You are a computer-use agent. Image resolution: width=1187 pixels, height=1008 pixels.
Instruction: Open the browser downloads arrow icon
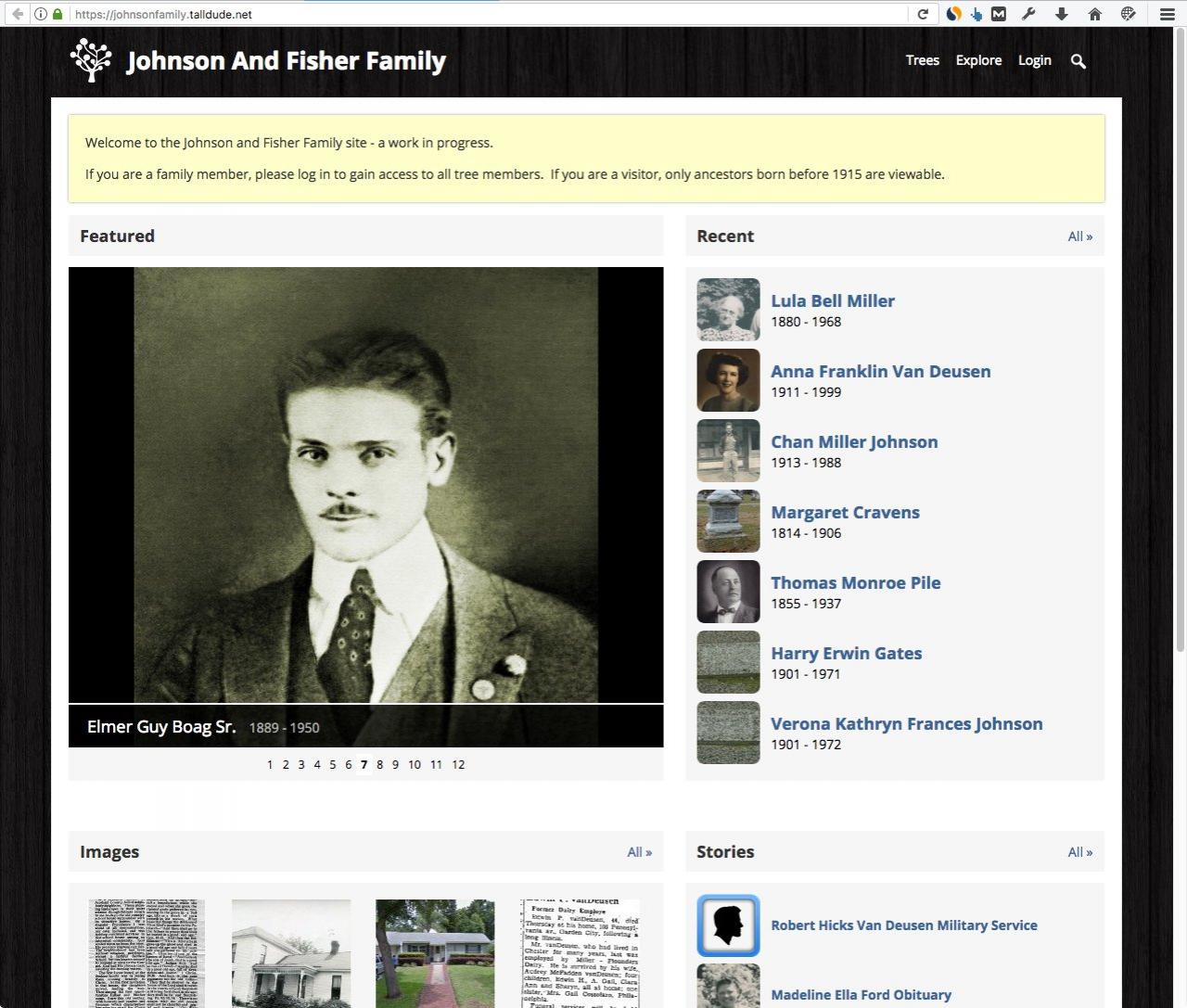[x=1062, y=14]
